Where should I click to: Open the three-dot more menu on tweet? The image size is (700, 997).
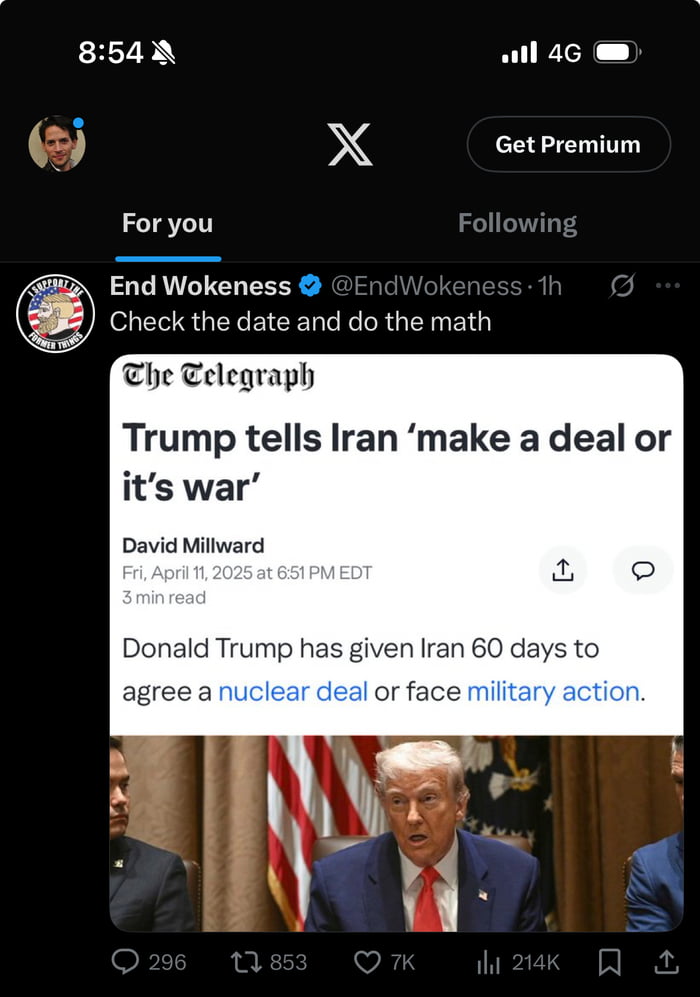[x=667, y=286]
